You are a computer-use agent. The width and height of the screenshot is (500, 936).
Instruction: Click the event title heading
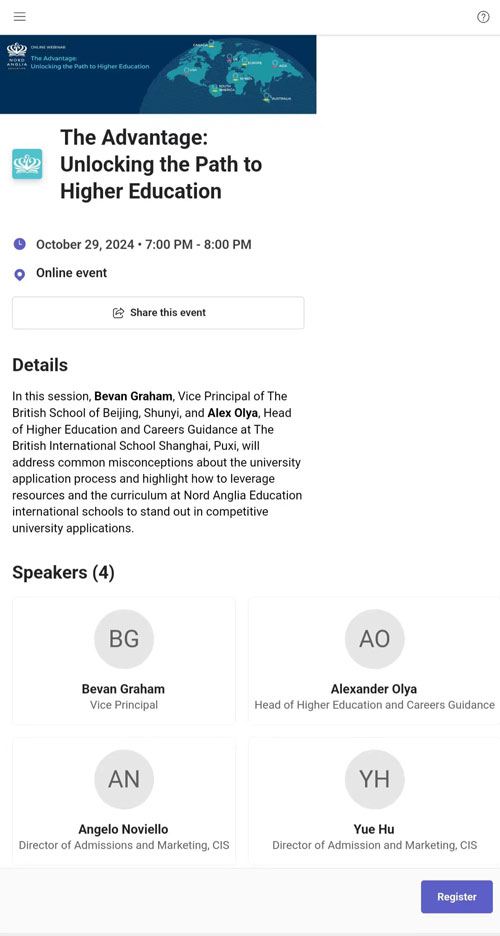tap(161, 164)
